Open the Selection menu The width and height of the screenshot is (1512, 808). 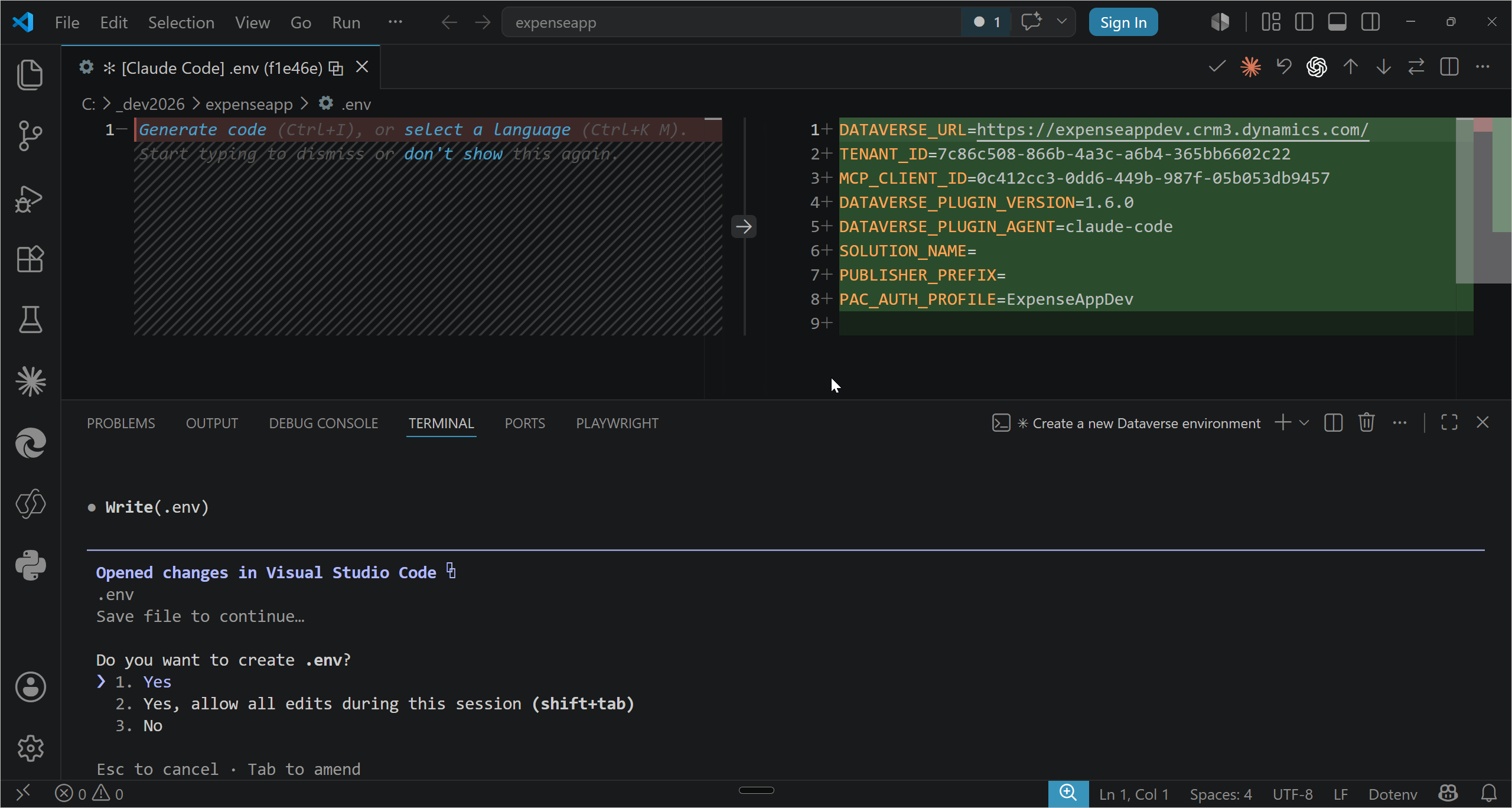[181, 22]
